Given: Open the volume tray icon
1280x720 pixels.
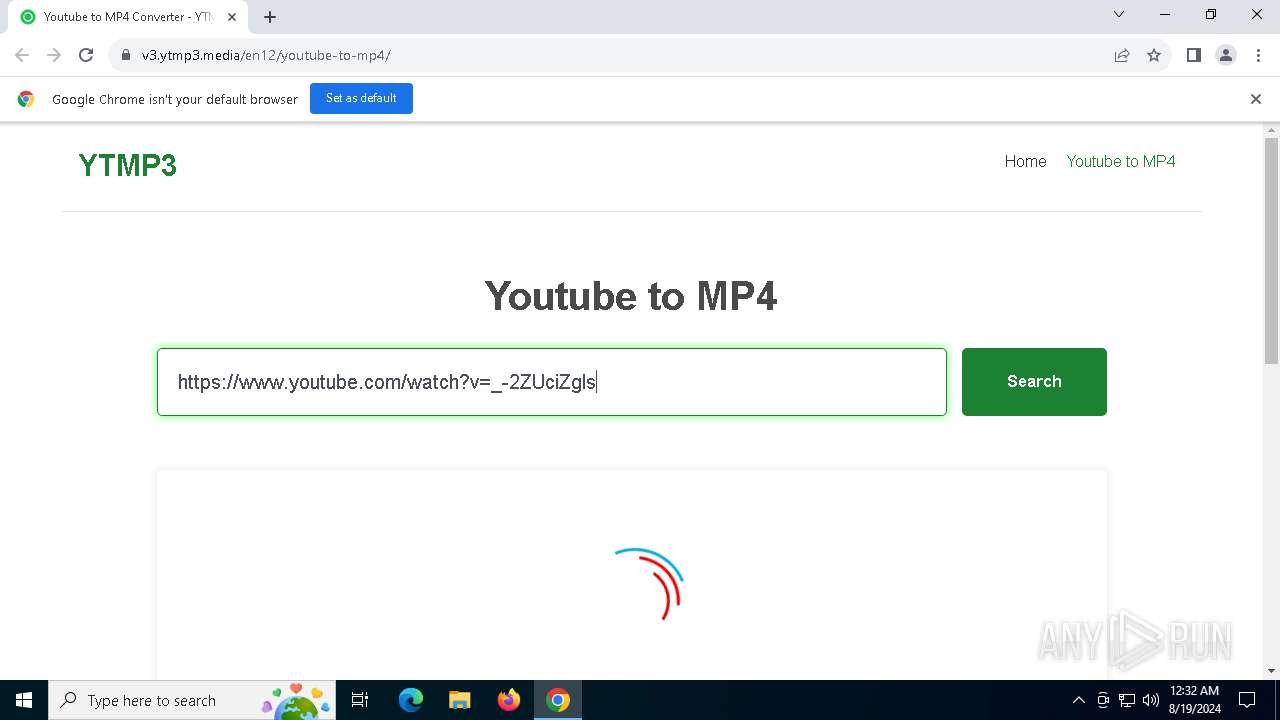Looking at the screenshot, I should pos(1151,700).
